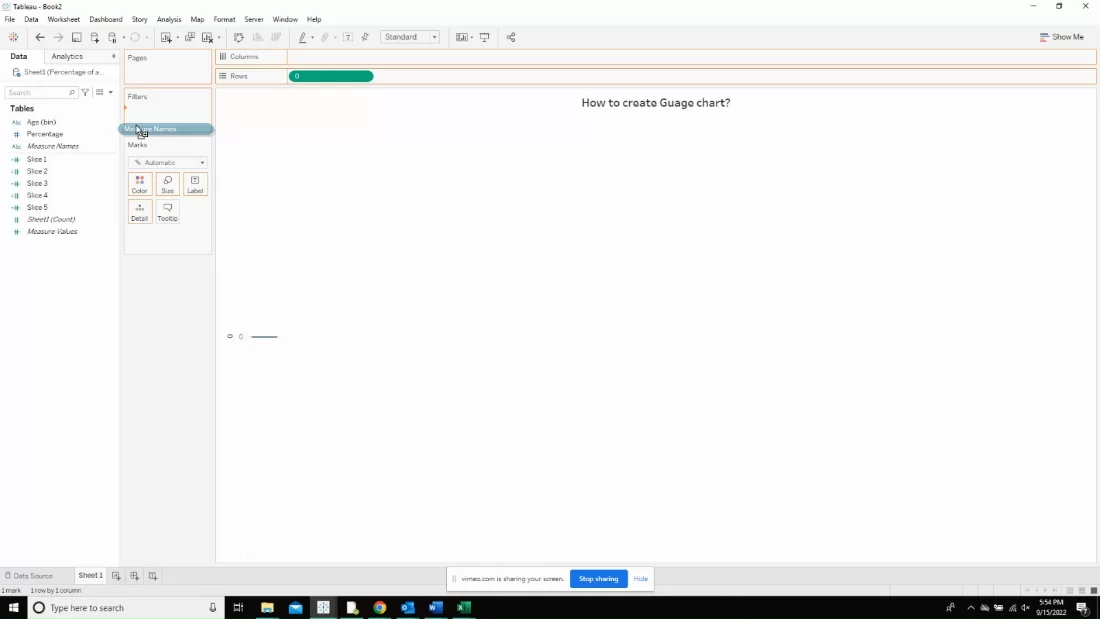1100x619 pixels.
Task: Click the Show Me button
Action: (x=1061, y=37)
